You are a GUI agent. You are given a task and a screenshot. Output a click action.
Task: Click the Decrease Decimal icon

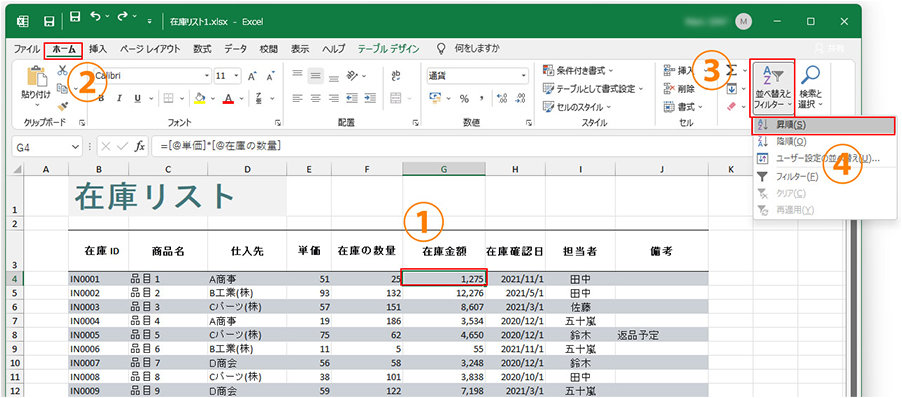[520, 98]
